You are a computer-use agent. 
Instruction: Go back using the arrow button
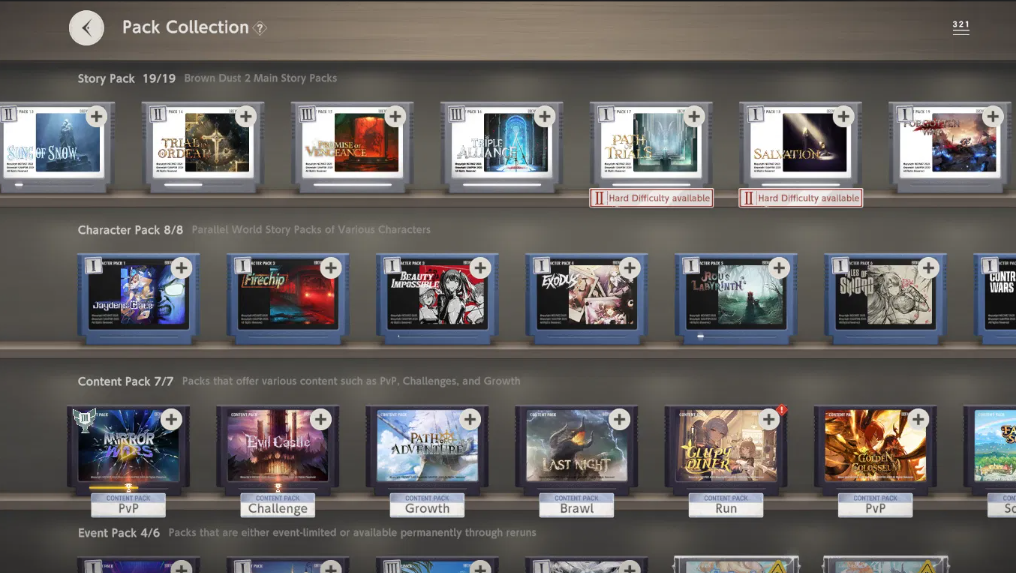pos(86,28)
